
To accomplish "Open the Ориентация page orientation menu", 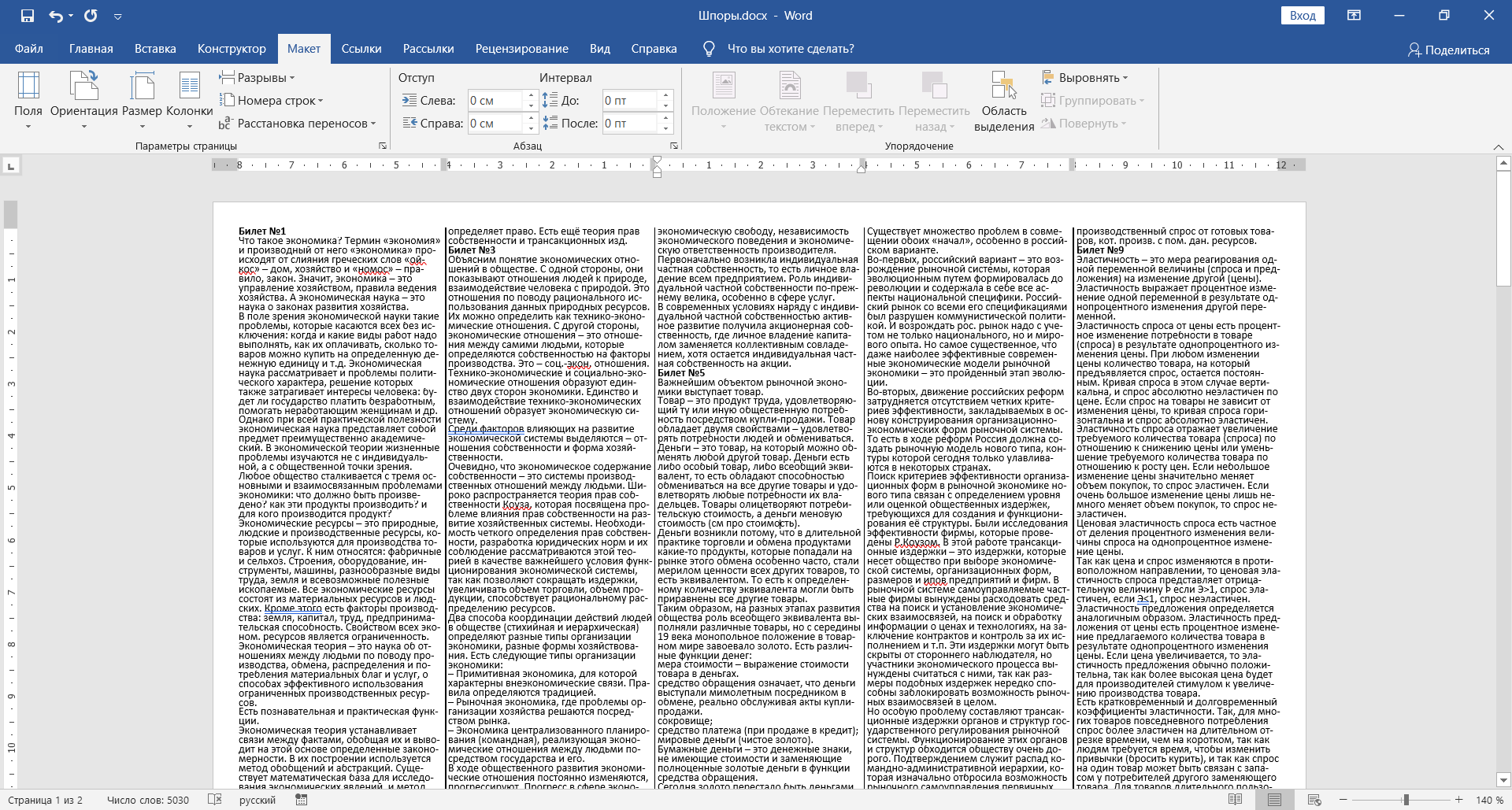I will coord(83,101).
